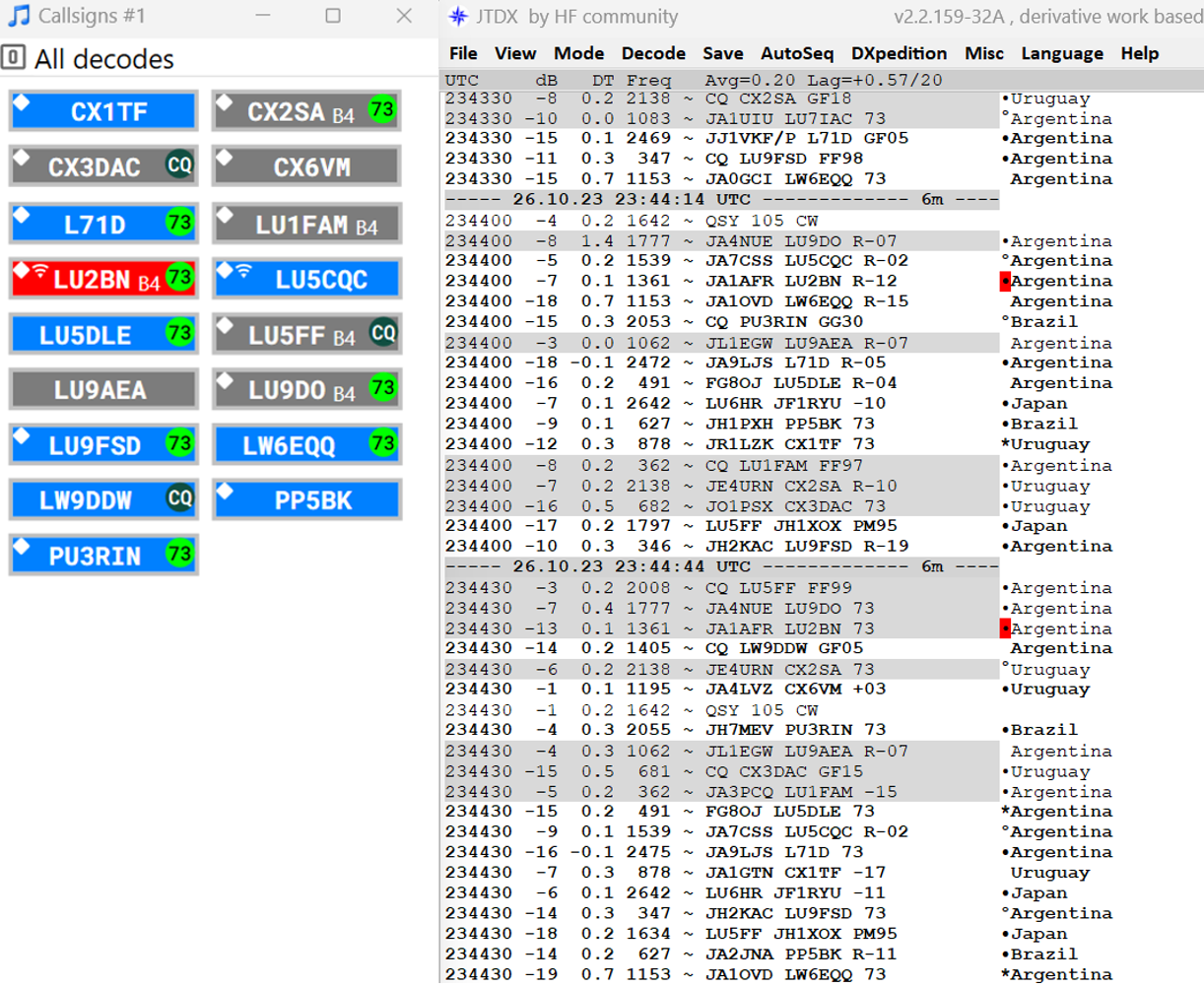Open the DXpedition menu
The width and height of the screenshot is (1204, 987).
pos(899,53)
